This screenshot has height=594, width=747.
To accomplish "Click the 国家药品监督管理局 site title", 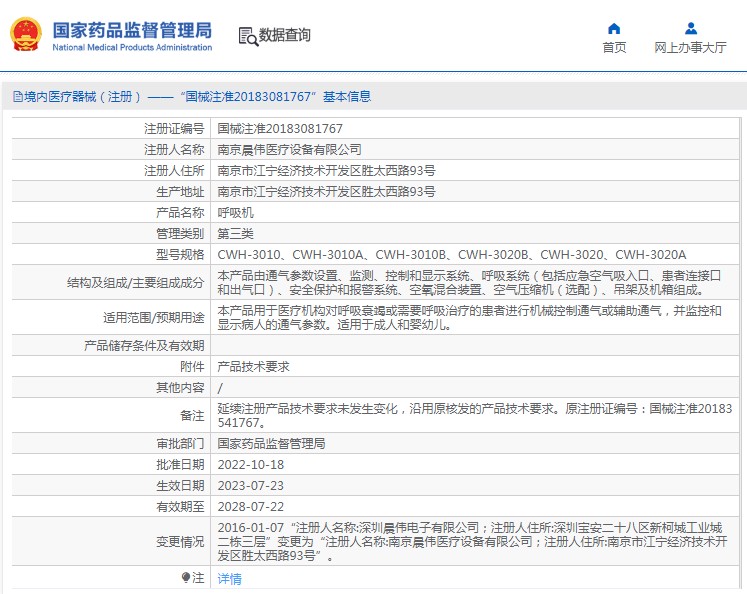I will [x=131, y=28].
